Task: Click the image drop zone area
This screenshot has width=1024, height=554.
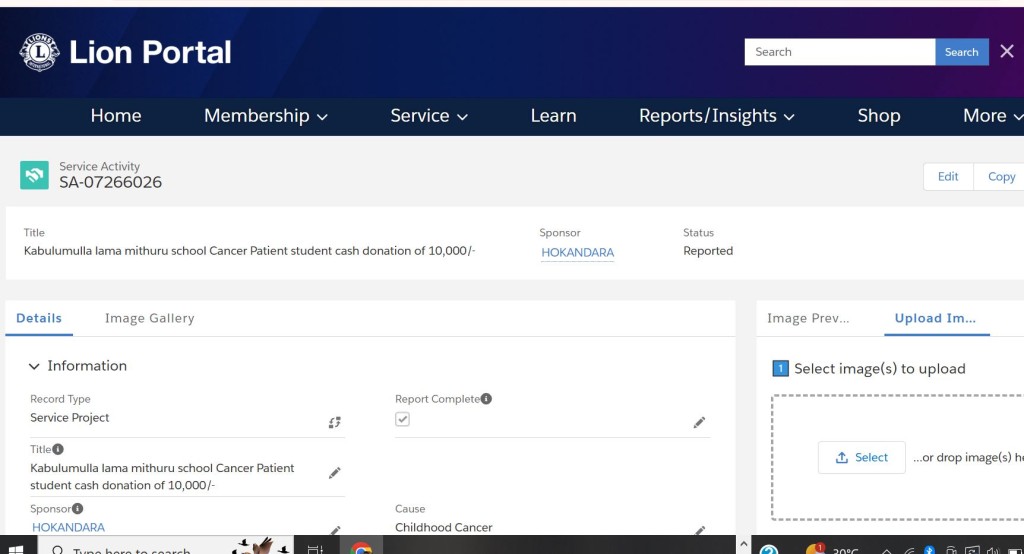Action: click(x=898, y=457)
